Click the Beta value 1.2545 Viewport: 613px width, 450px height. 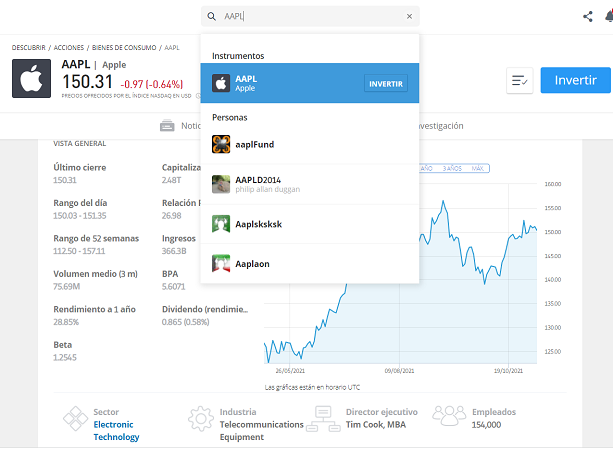pyautogui.click(x=65, y=358)
